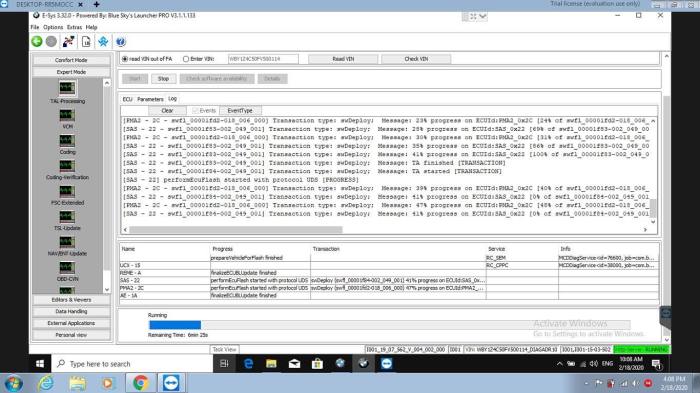Image resolution: width=700 pixels, height=393 pixels.
Task: Collapse Expert Mode section
Action: 71,72
